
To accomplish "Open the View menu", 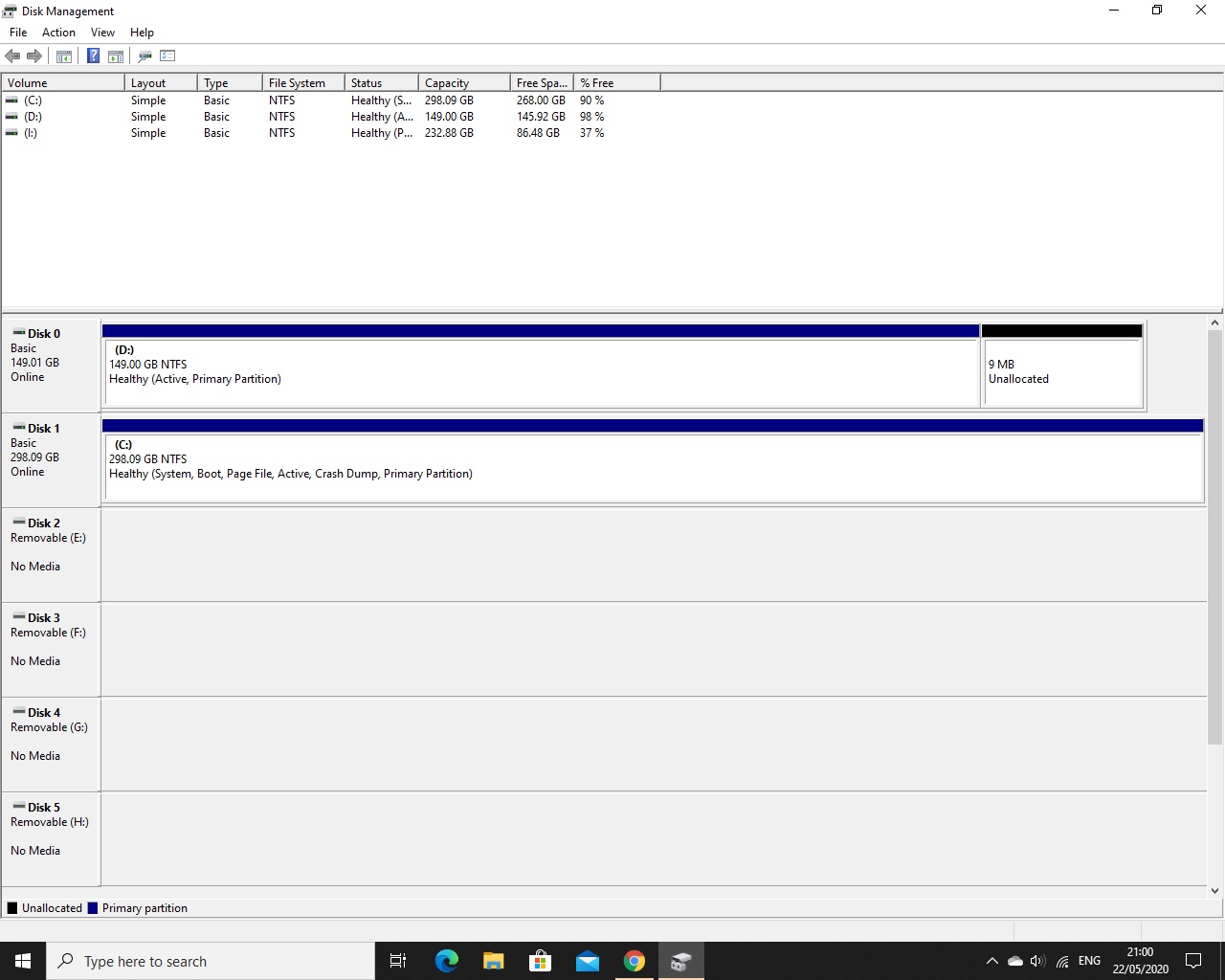I will 102,33.
